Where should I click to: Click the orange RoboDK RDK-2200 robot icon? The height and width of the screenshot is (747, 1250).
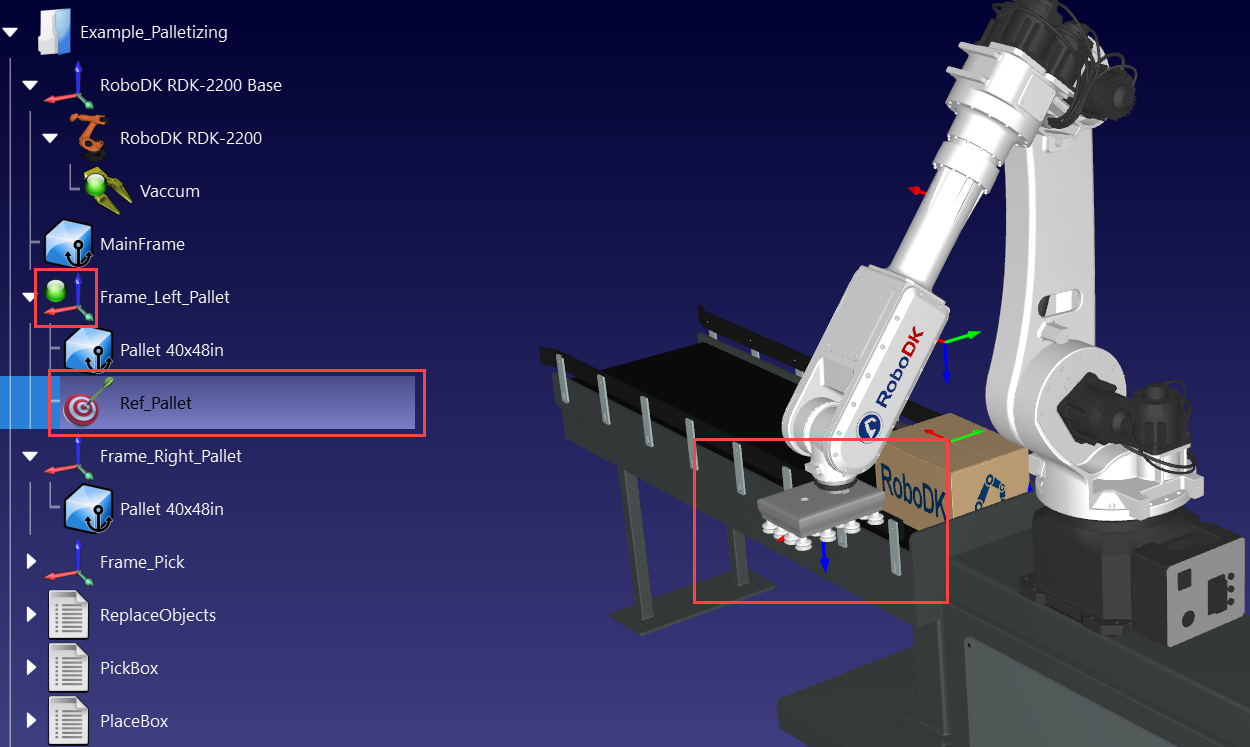click(88, 137)
